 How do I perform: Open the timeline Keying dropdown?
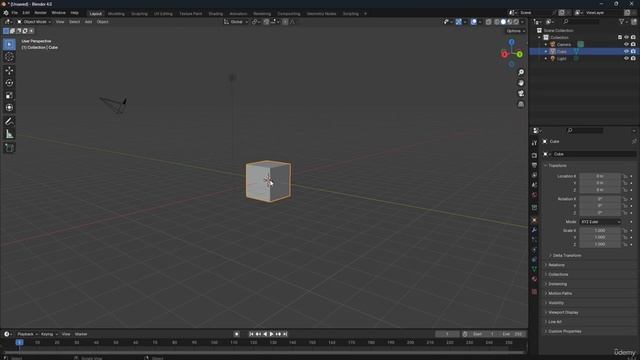pos(49,334)
